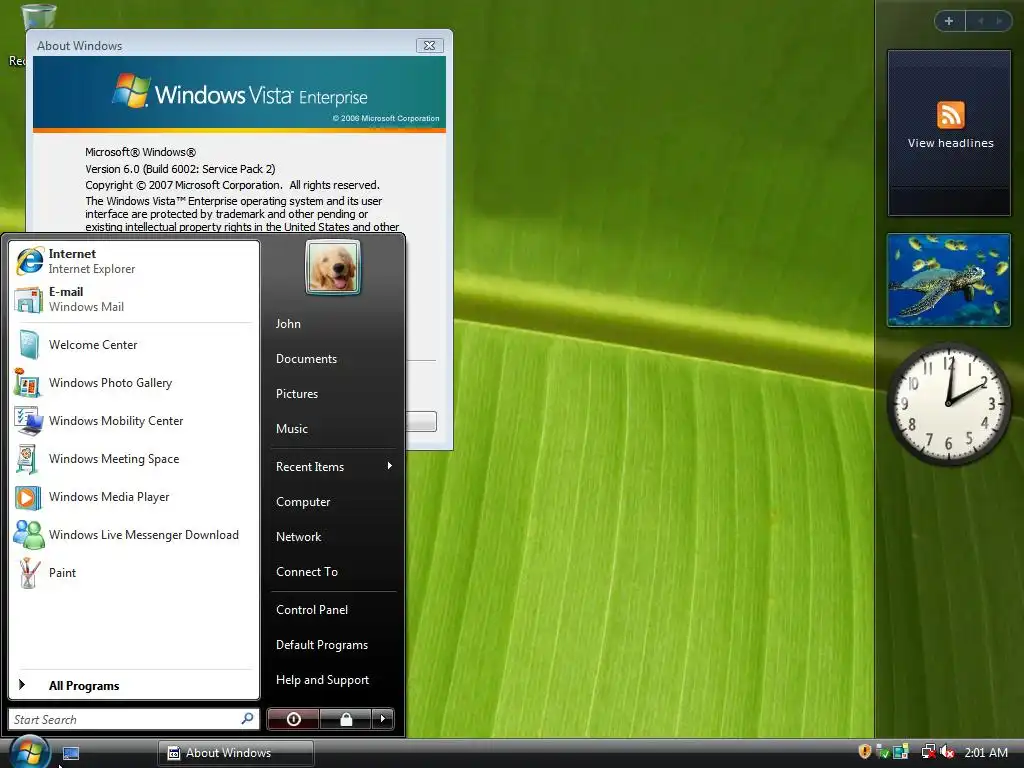Close the About Windows dialog
1024x768 pixels.
(430, 45)
